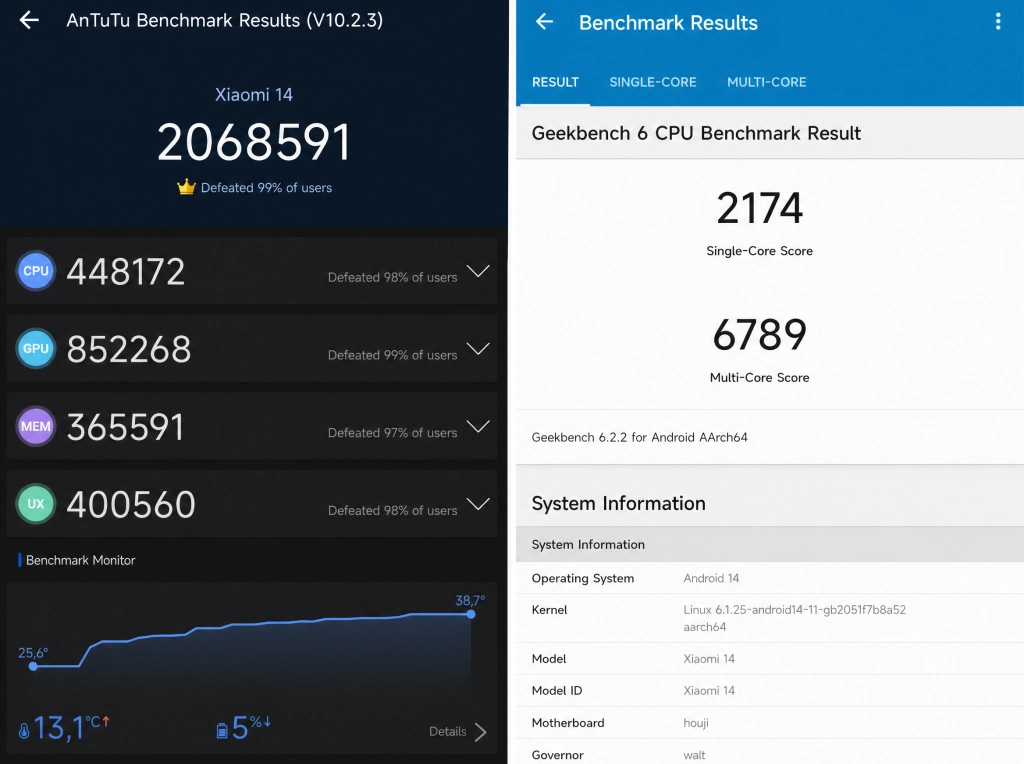Select the Operating System row Android 14

coord(770,578)
